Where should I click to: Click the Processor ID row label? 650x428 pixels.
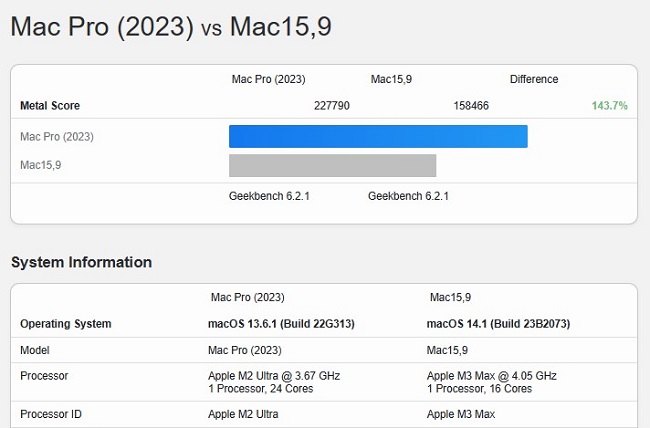tap(51, 412)
